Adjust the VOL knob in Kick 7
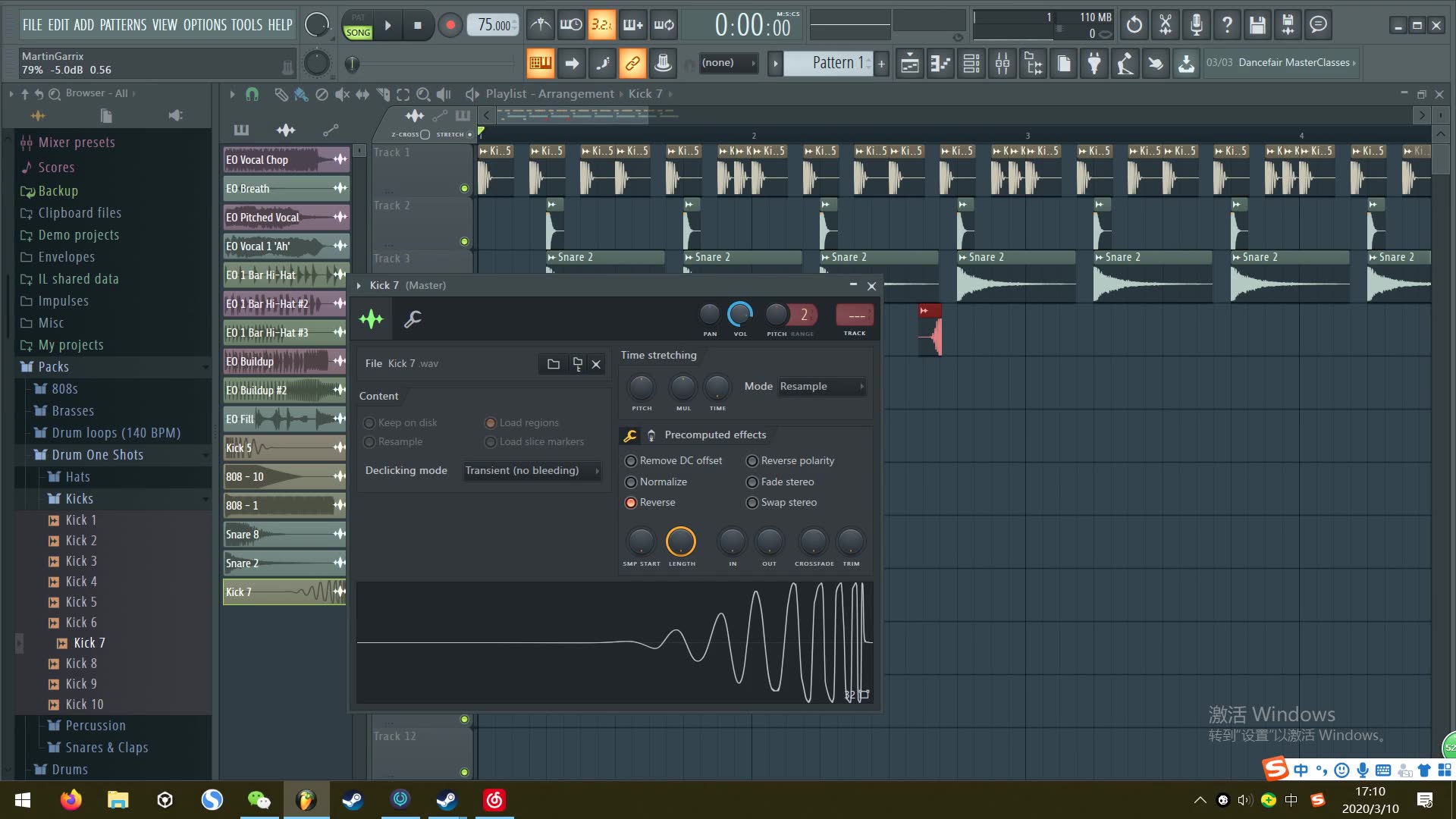The image size is (1456, 819). coord(740,313)
